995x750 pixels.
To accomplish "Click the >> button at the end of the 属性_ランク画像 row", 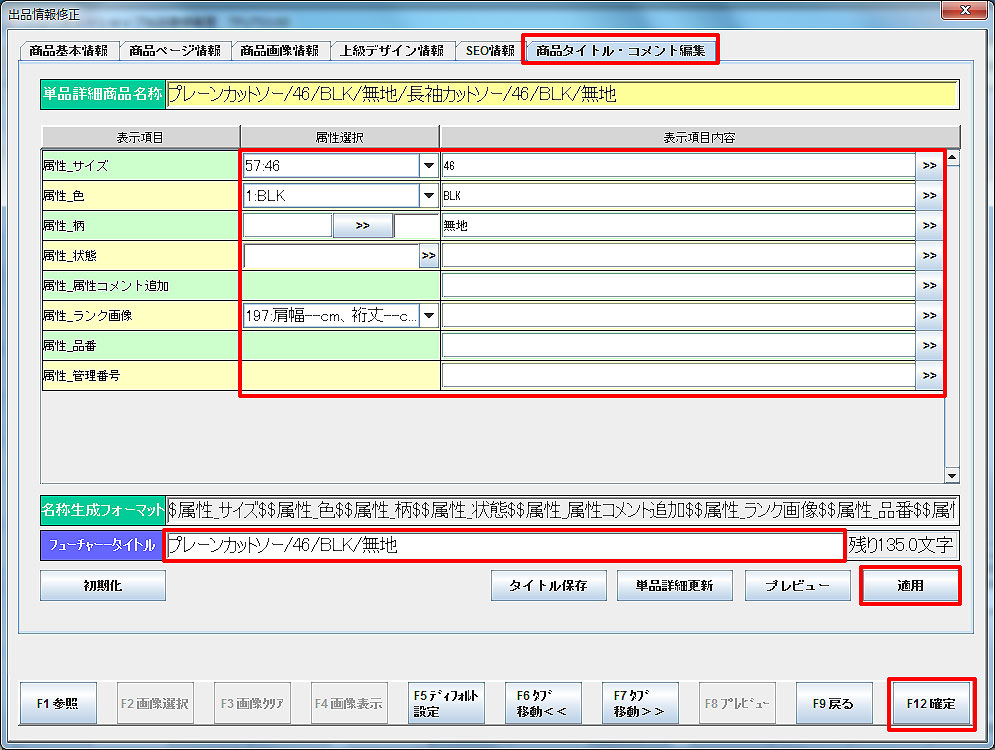I will [929, 316].
